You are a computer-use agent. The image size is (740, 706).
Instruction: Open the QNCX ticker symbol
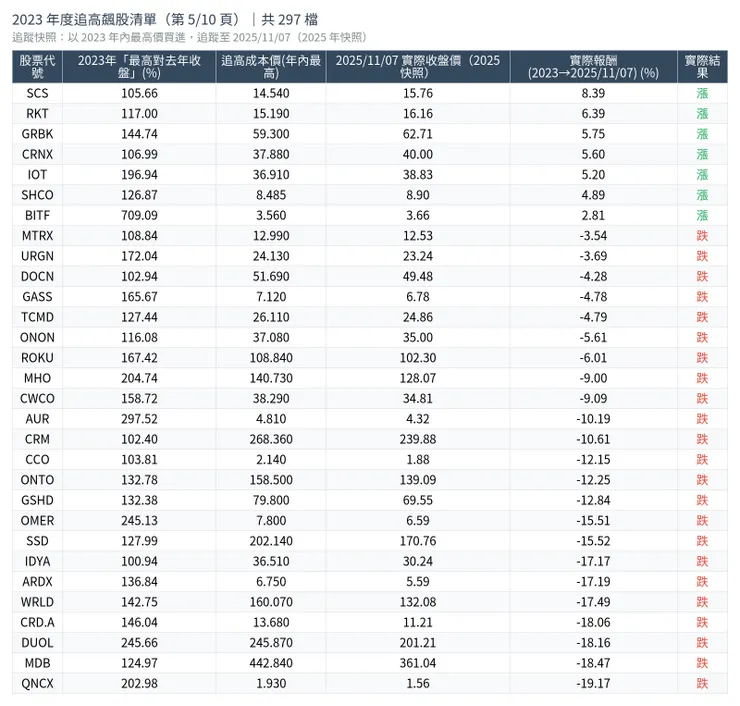point(38,684)
